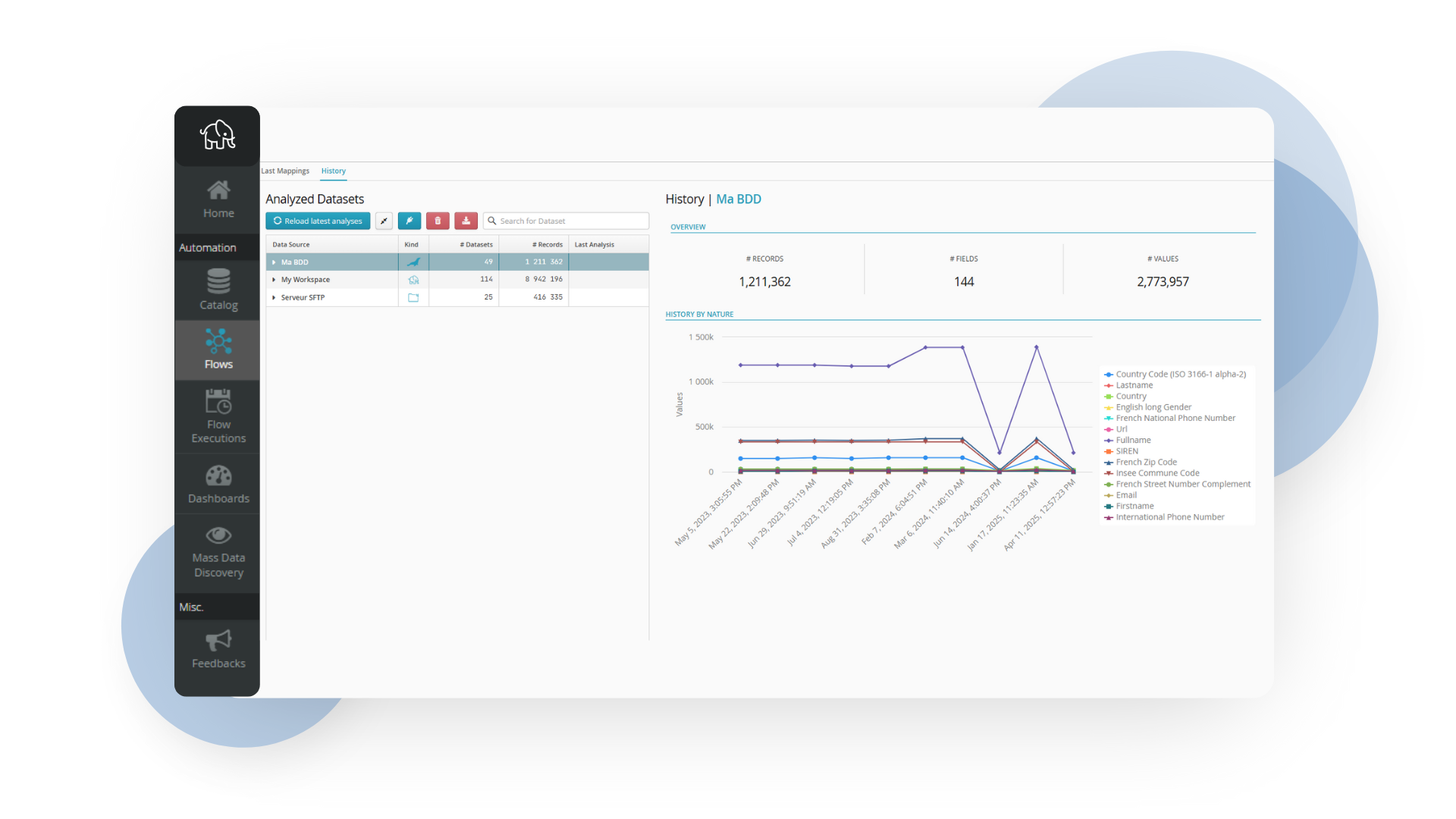Toggle Insee Commune Code legend entry
1456x819 pixels.
click(1152, 473)
